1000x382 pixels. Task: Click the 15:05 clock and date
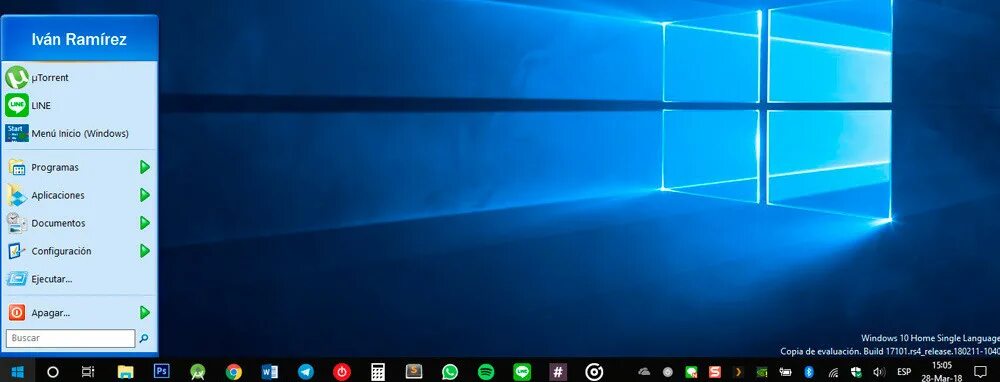(x=943, y=372)
